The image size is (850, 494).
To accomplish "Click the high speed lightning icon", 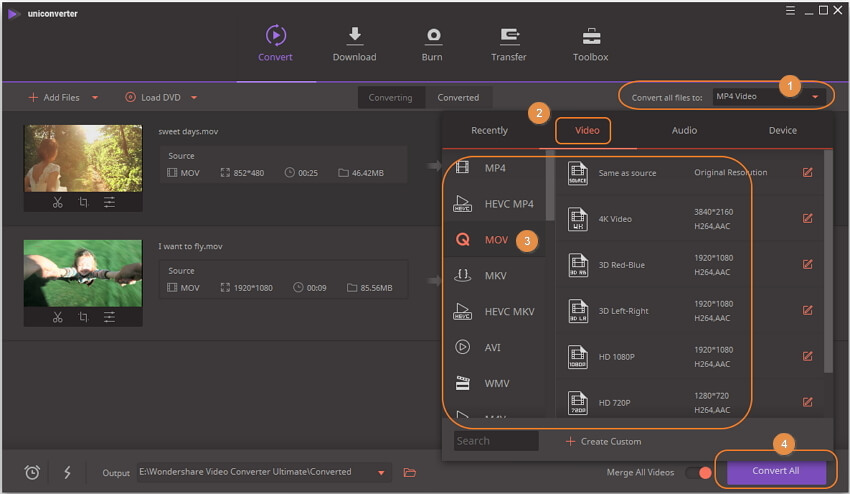I will click(x=67, y=472).
